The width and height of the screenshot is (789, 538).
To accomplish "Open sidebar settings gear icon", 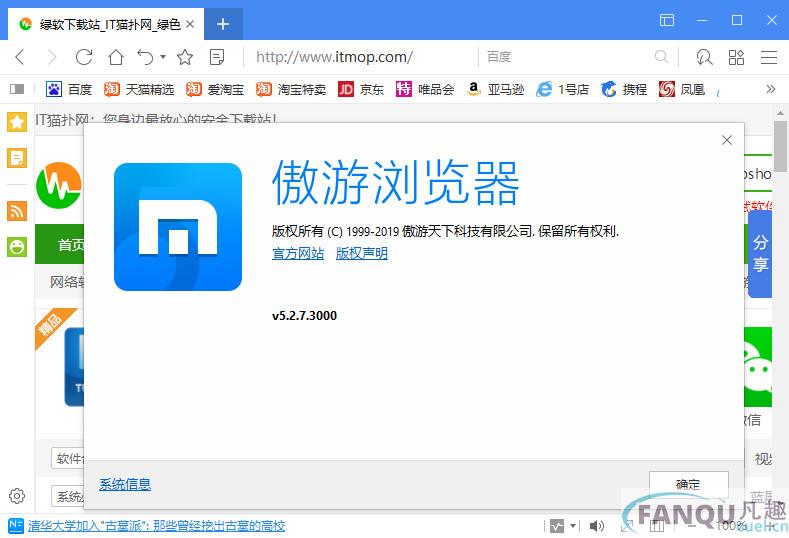I will pyautogui.click(x=17, y=496).
